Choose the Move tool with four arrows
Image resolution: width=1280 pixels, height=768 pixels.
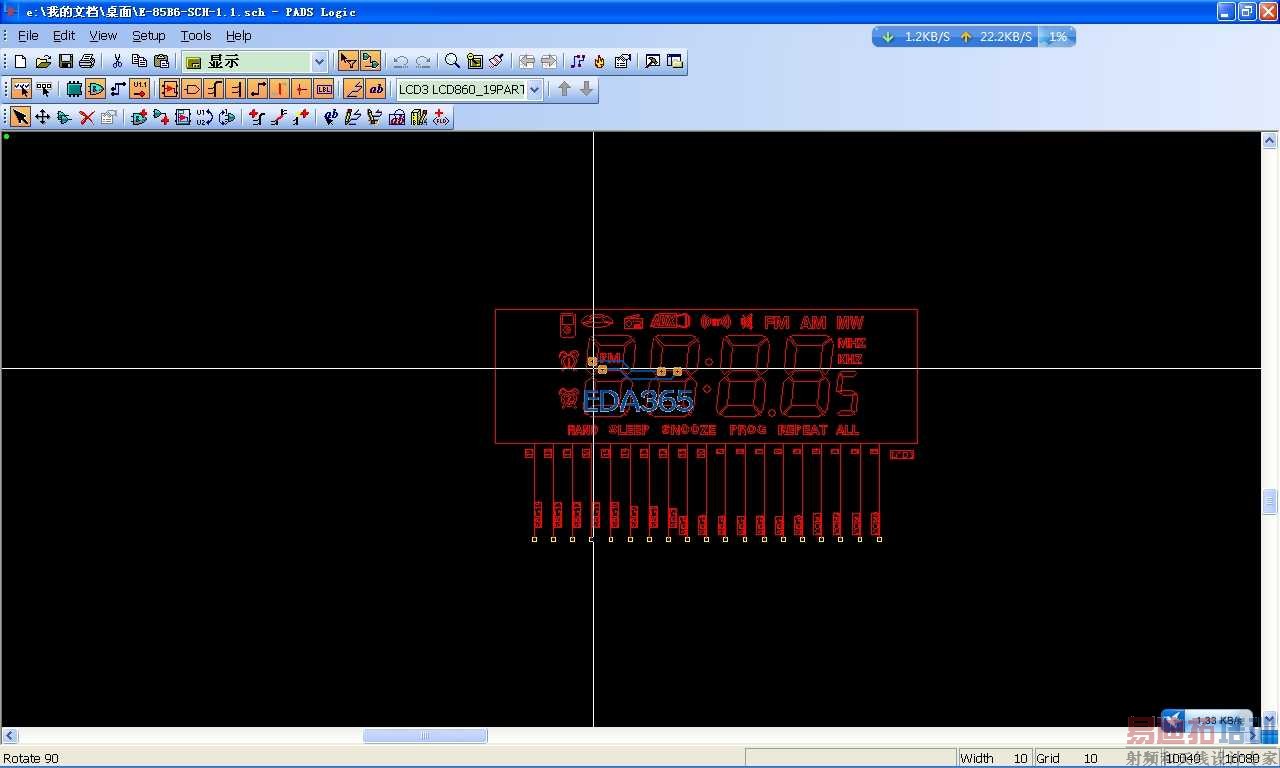pyautogui.click(x=42, y=117)
